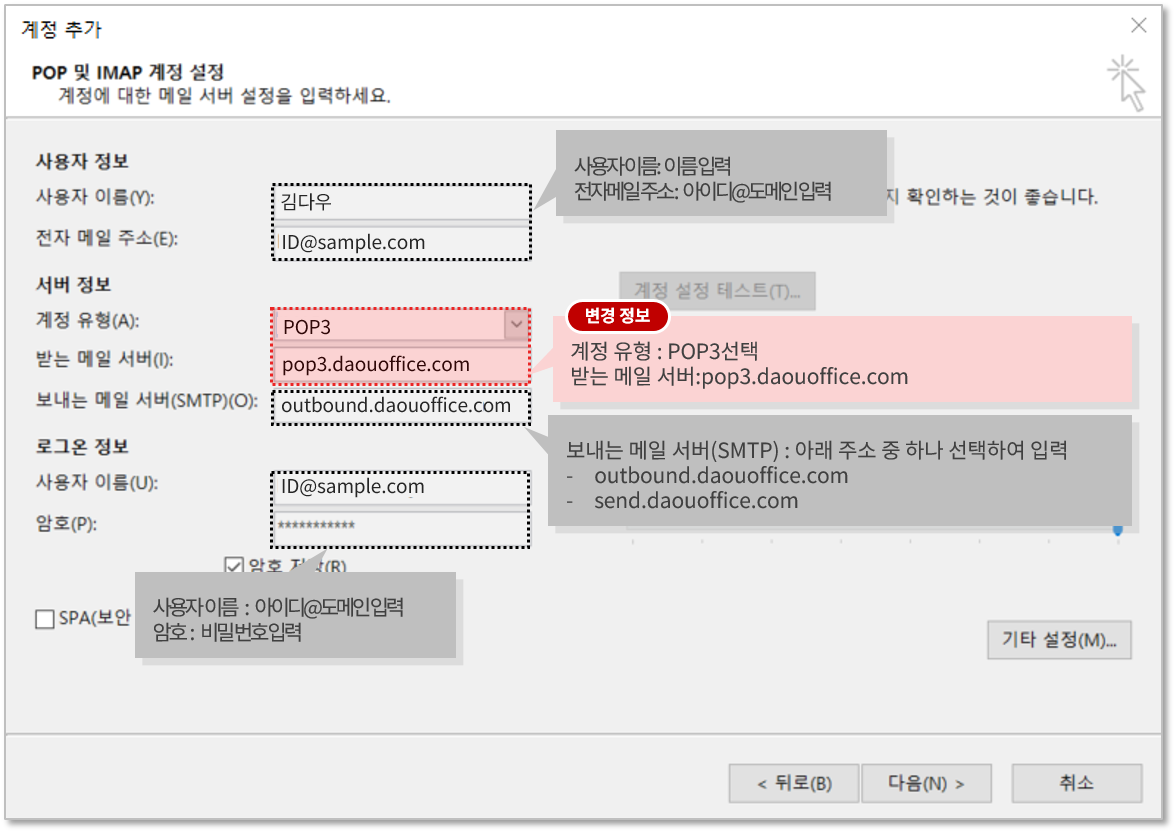The width and height of the screenshot is (1176, 833).
Task: Click the 보내는 메일 서버(SMTP) field
Action: click(x=400, y=406)
